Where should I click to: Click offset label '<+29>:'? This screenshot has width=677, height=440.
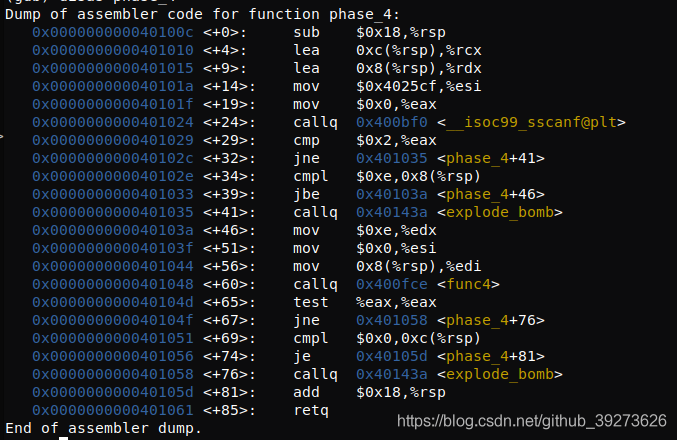[229, 140]
